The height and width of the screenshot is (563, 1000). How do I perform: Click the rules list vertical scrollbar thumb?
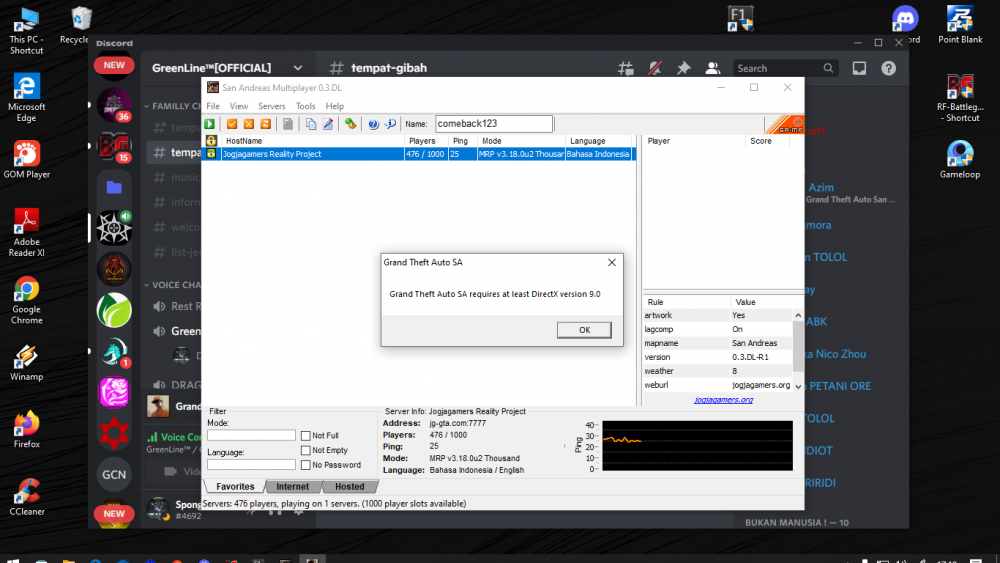point(798,346)
